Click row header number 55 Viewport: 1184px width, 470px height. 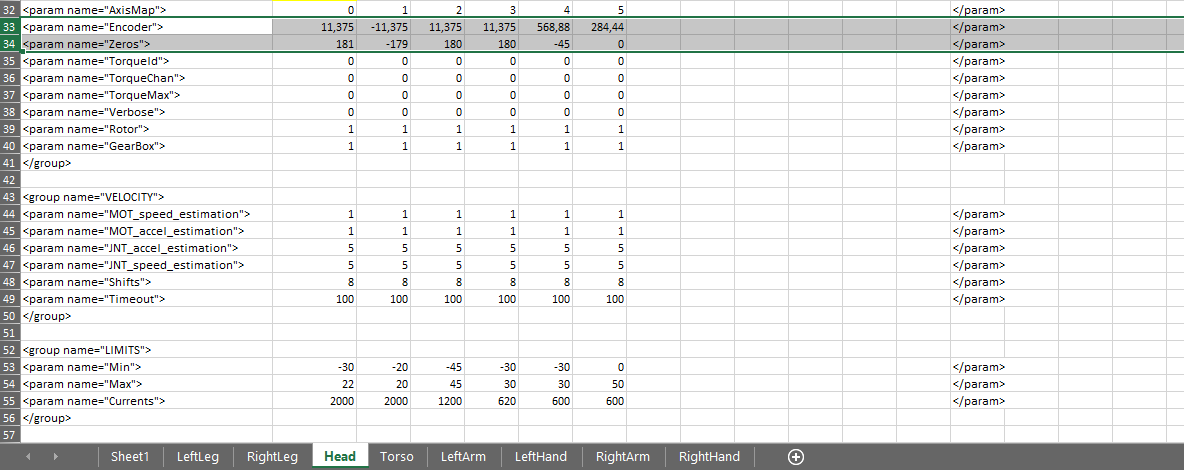point(10,401)
